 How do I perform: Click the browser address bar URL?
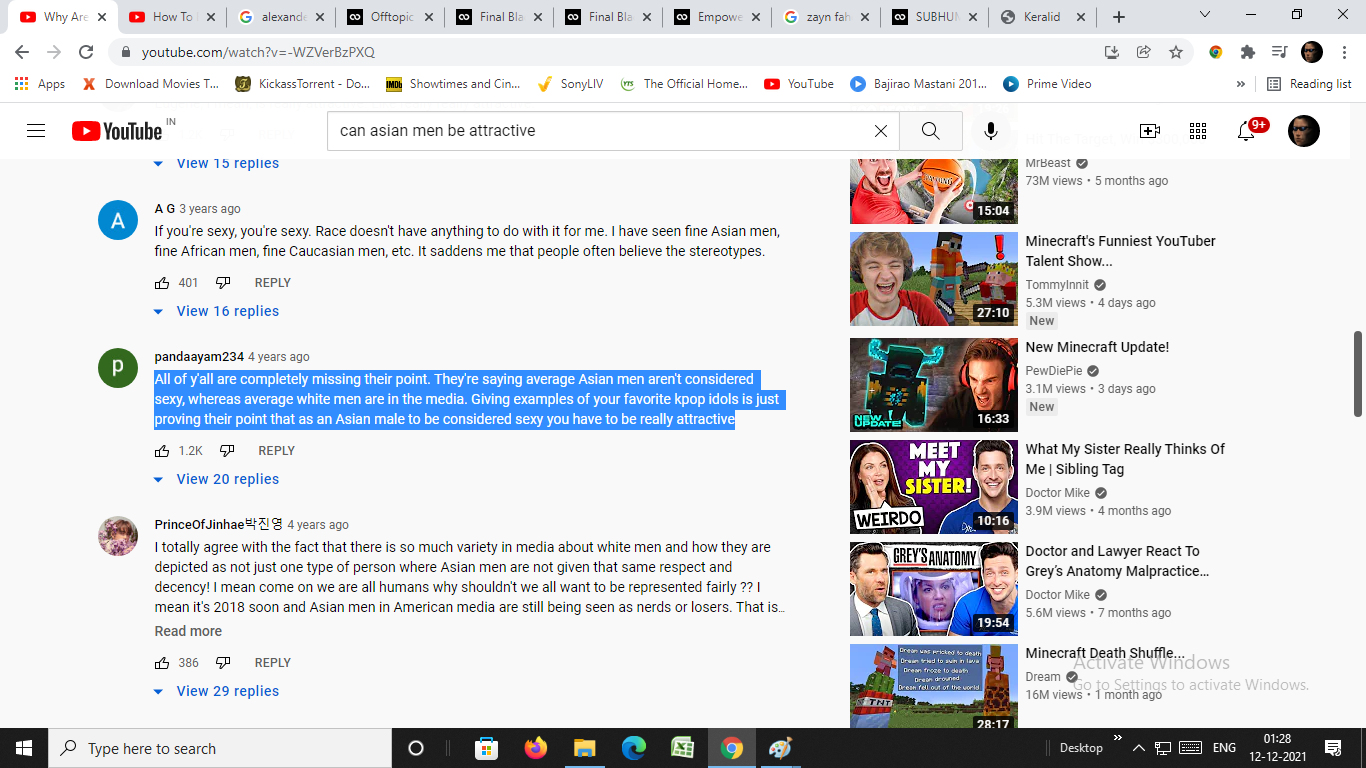(x=258, y=52)
